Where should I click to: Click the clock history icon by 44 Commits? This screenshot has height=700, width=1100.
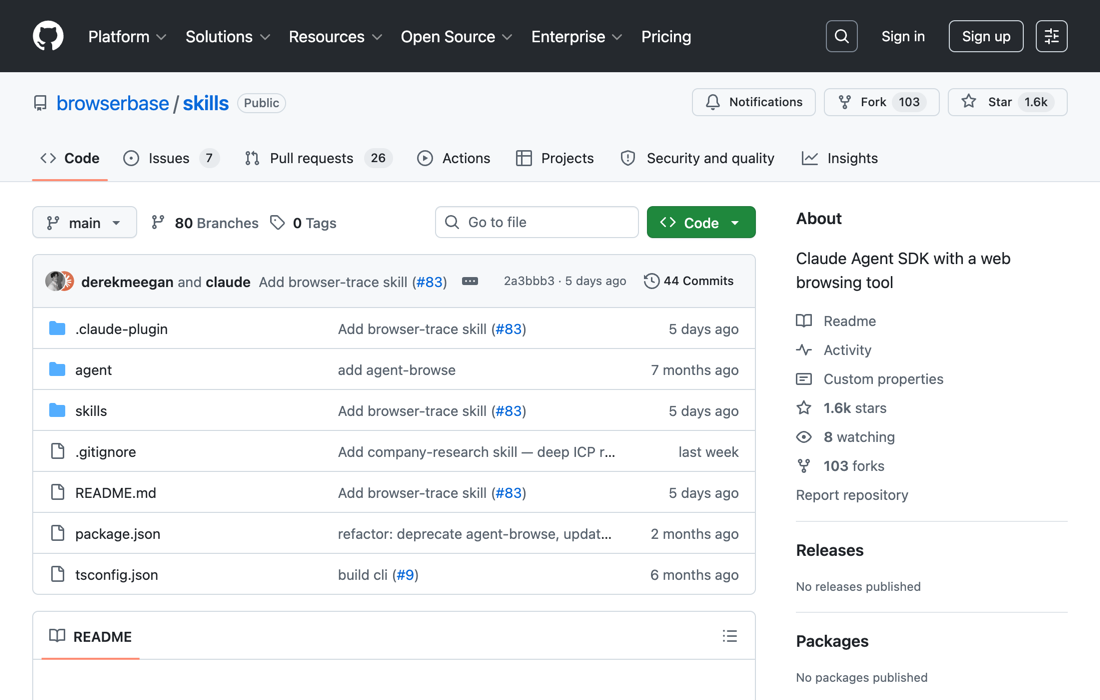click(x=651, y=281)
